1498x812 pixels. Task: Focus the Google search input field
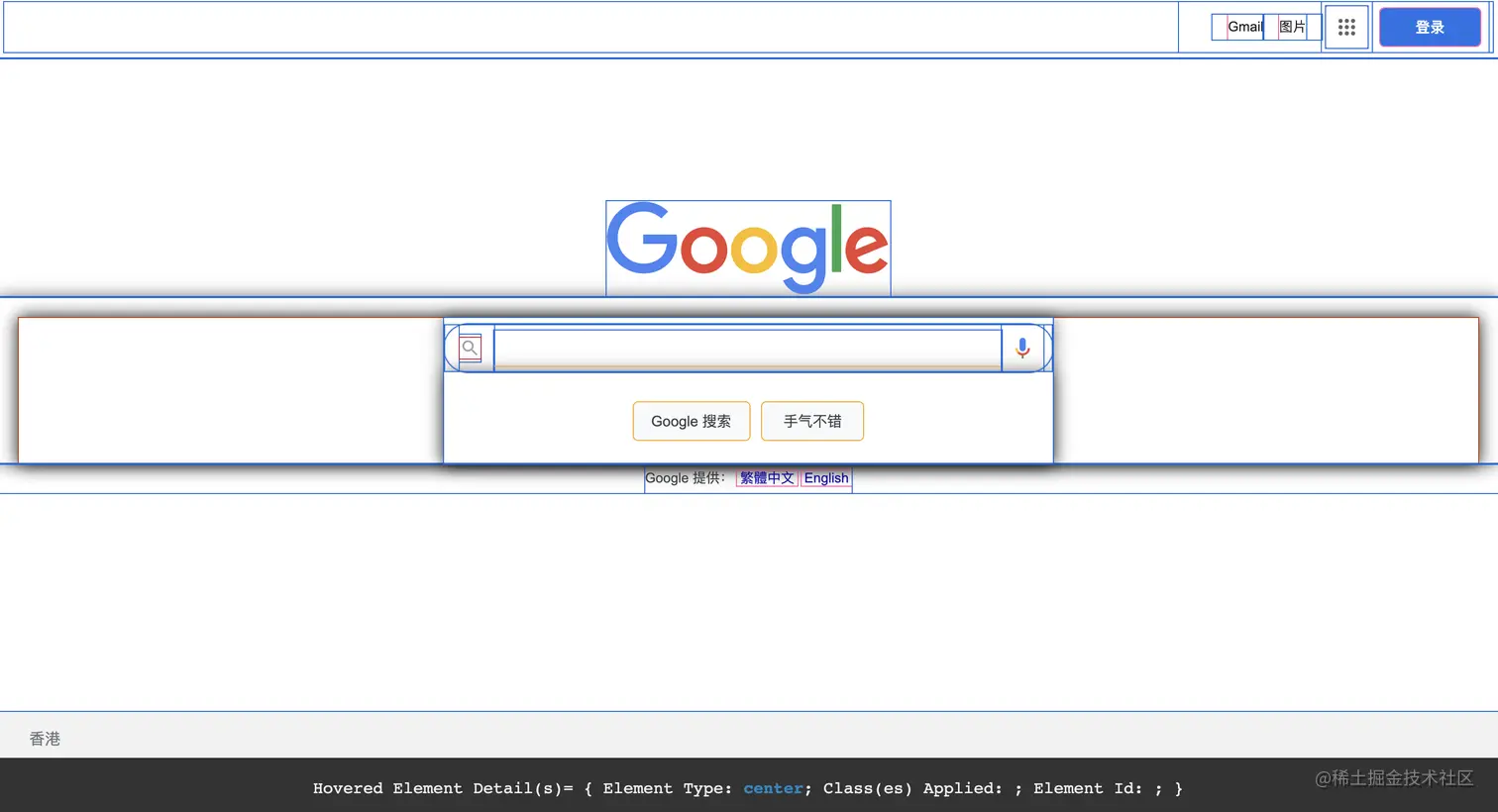(748, 349)
